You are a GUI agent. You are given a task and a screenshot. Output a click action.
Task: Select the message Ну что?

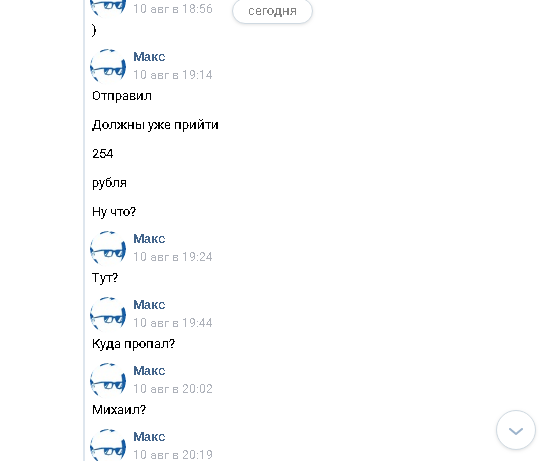(114, 212)
